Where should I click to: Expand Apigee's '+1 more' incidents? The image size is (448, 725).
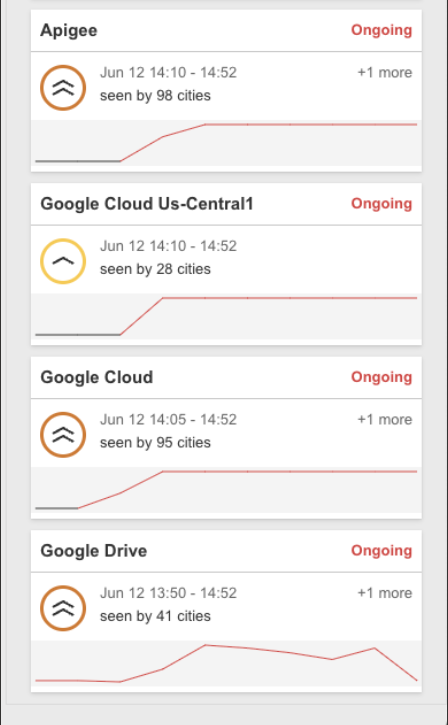click(x=385, y=73)
